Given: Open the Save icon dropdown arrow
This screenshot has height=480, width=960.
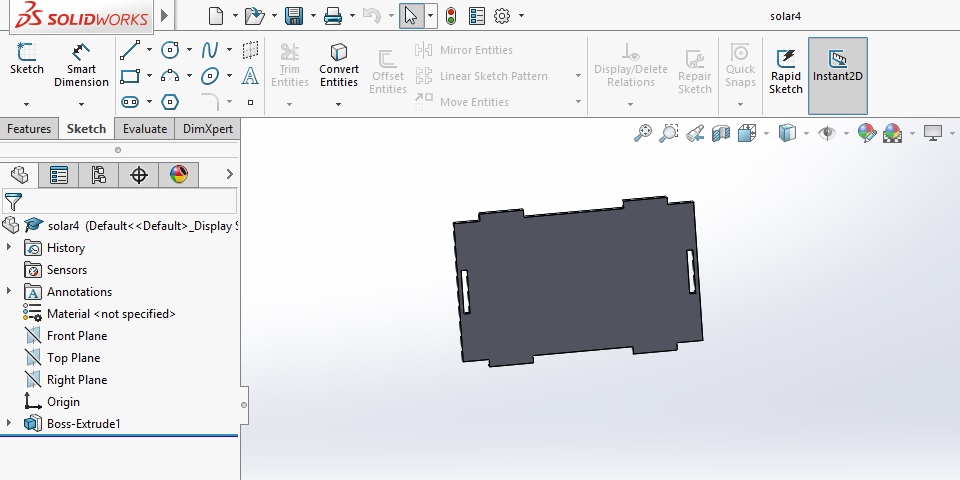Looking at the screenshot, I should pos(313,16).
